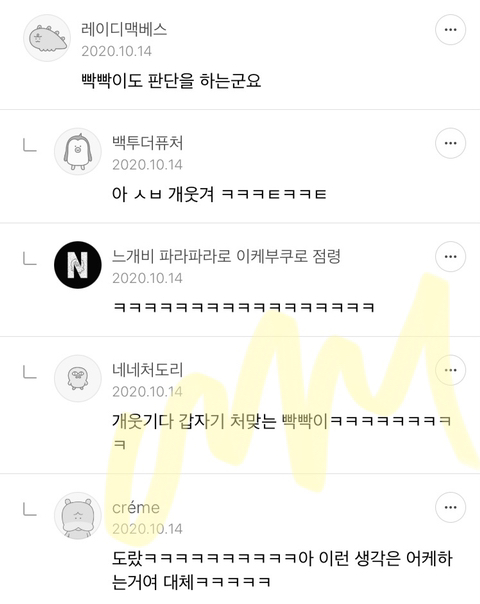The width and height of the screenshot is (480, 604).
Task: Open the three-dot menu on 네네처도리's reply
Action: (450, 370)
